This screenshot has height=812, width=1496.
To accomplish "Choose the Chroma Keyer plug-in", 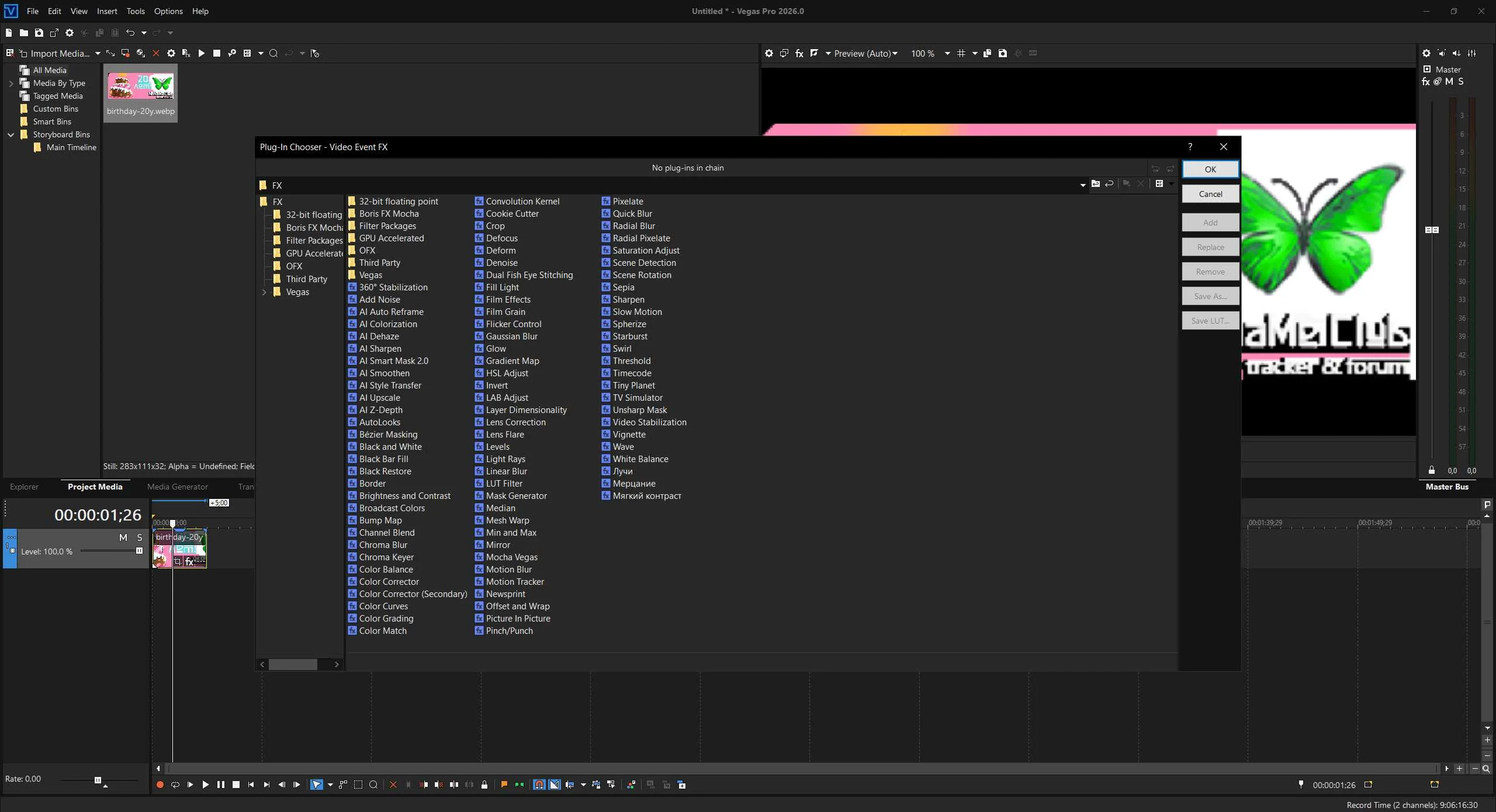I will pyautogui.click(x=386, y=557).
